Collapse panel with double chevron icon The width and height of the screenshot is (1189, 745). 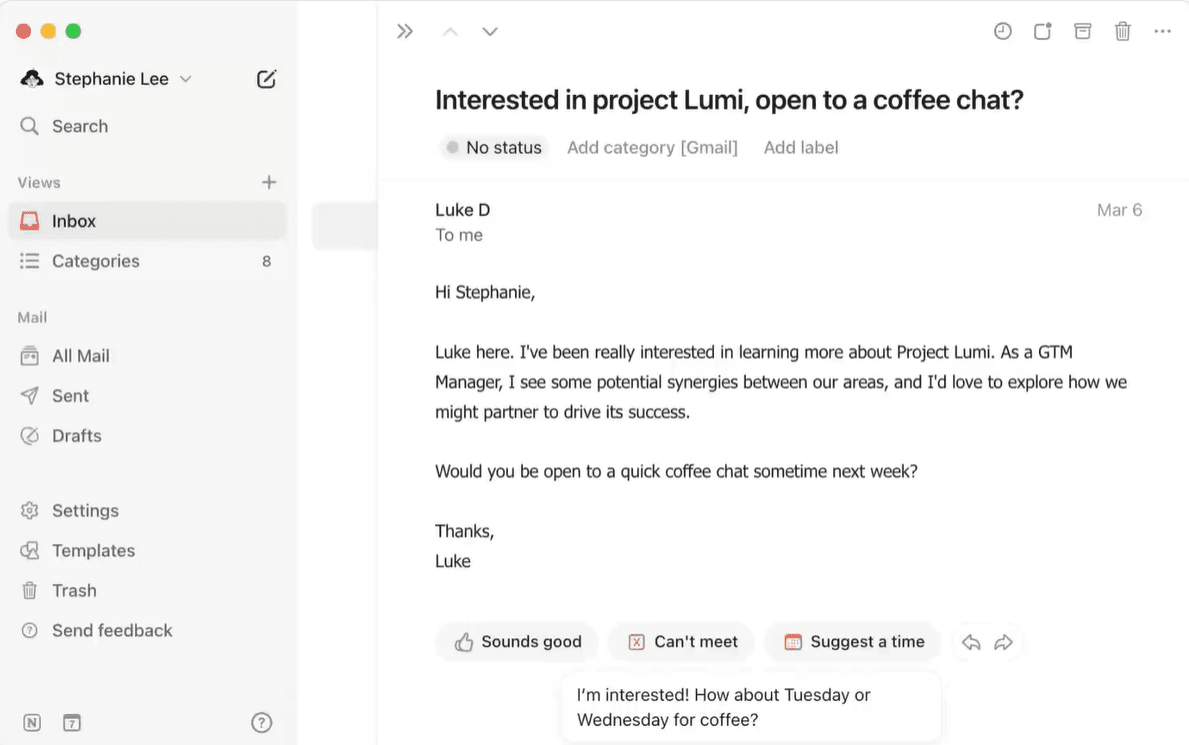coord(405,31)
